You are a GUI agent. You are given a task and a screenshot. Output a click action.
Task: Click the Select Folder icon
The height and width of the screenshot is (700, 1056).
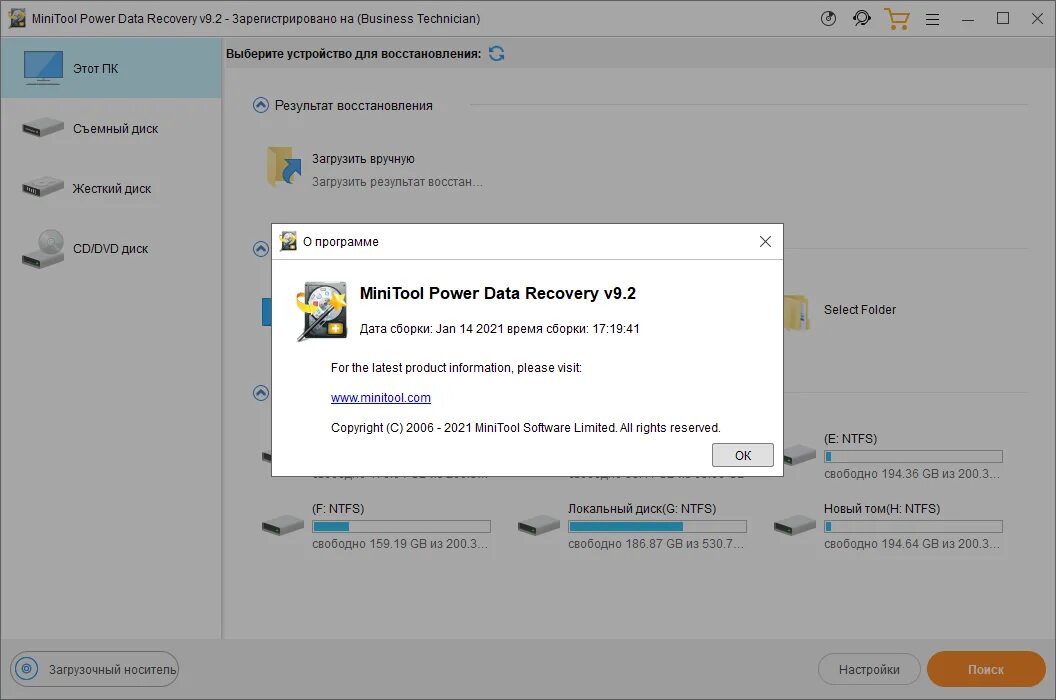coord(797,312)
